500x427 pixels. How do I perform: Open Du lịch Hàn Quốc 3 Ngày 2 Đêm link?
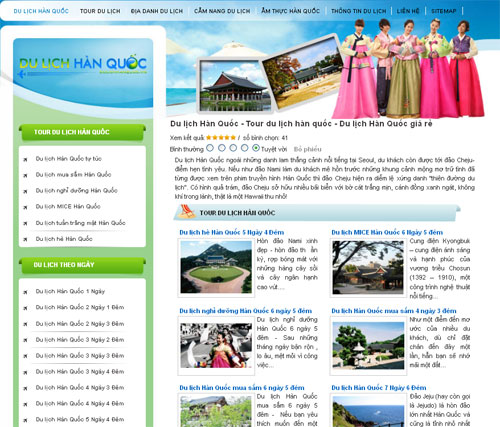tap(80, 340)
